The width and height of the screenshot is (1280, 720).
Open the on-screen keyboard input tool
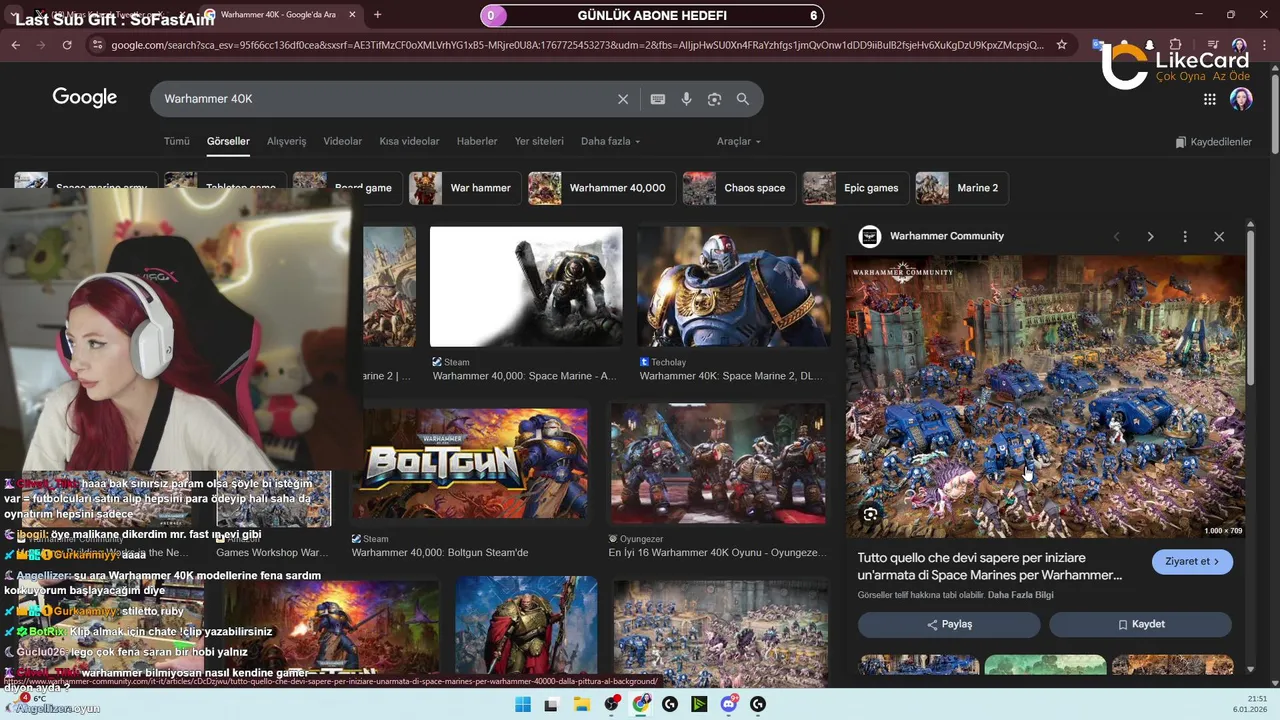(x=657, y=99)
